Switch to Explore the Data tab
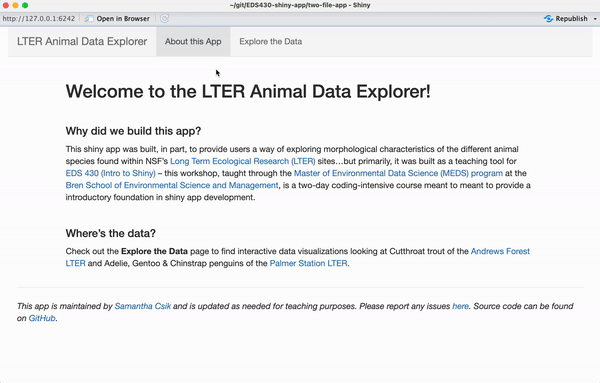The image size is (600, 383). pyautogui.click(x=271, y=41)
